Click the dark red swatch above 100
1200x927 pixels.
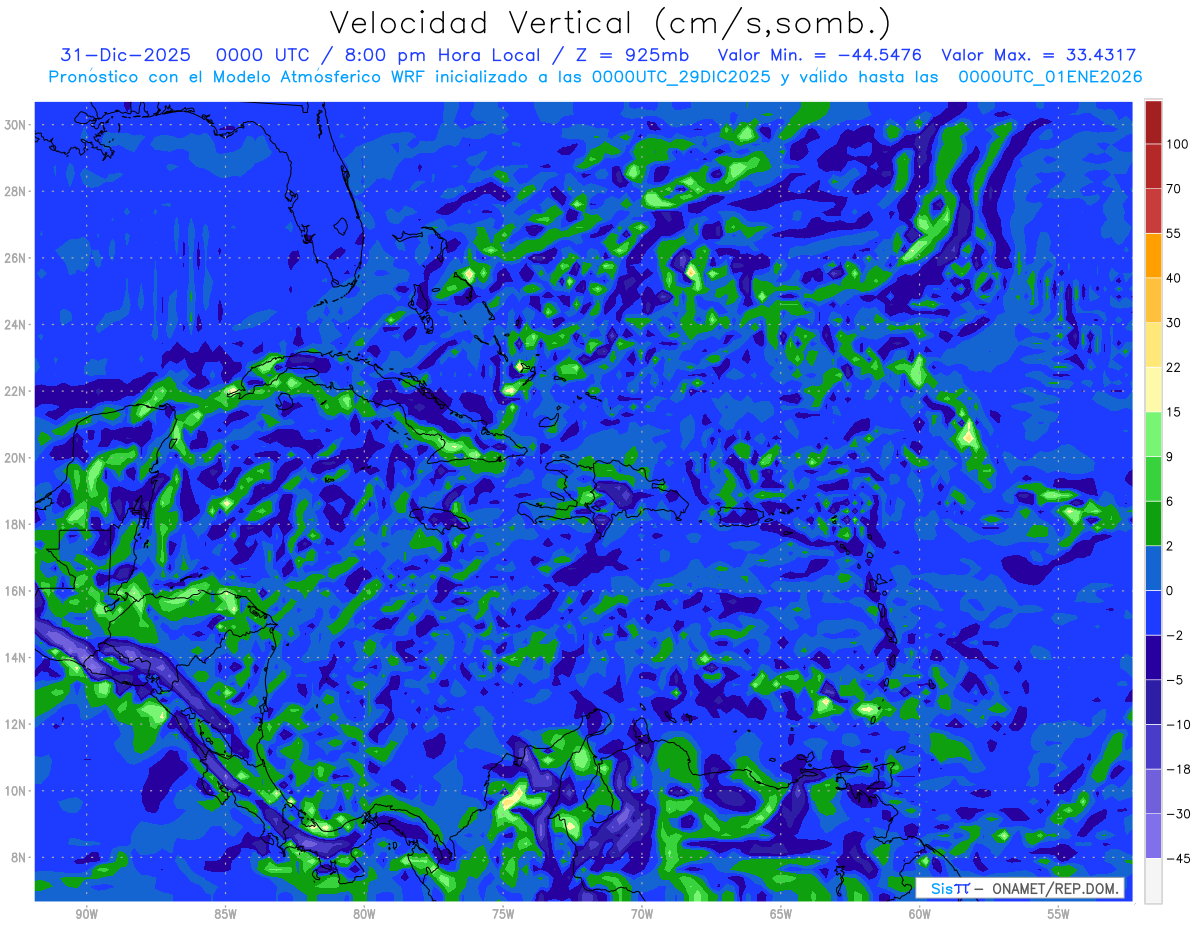(x=1153, y=122)
